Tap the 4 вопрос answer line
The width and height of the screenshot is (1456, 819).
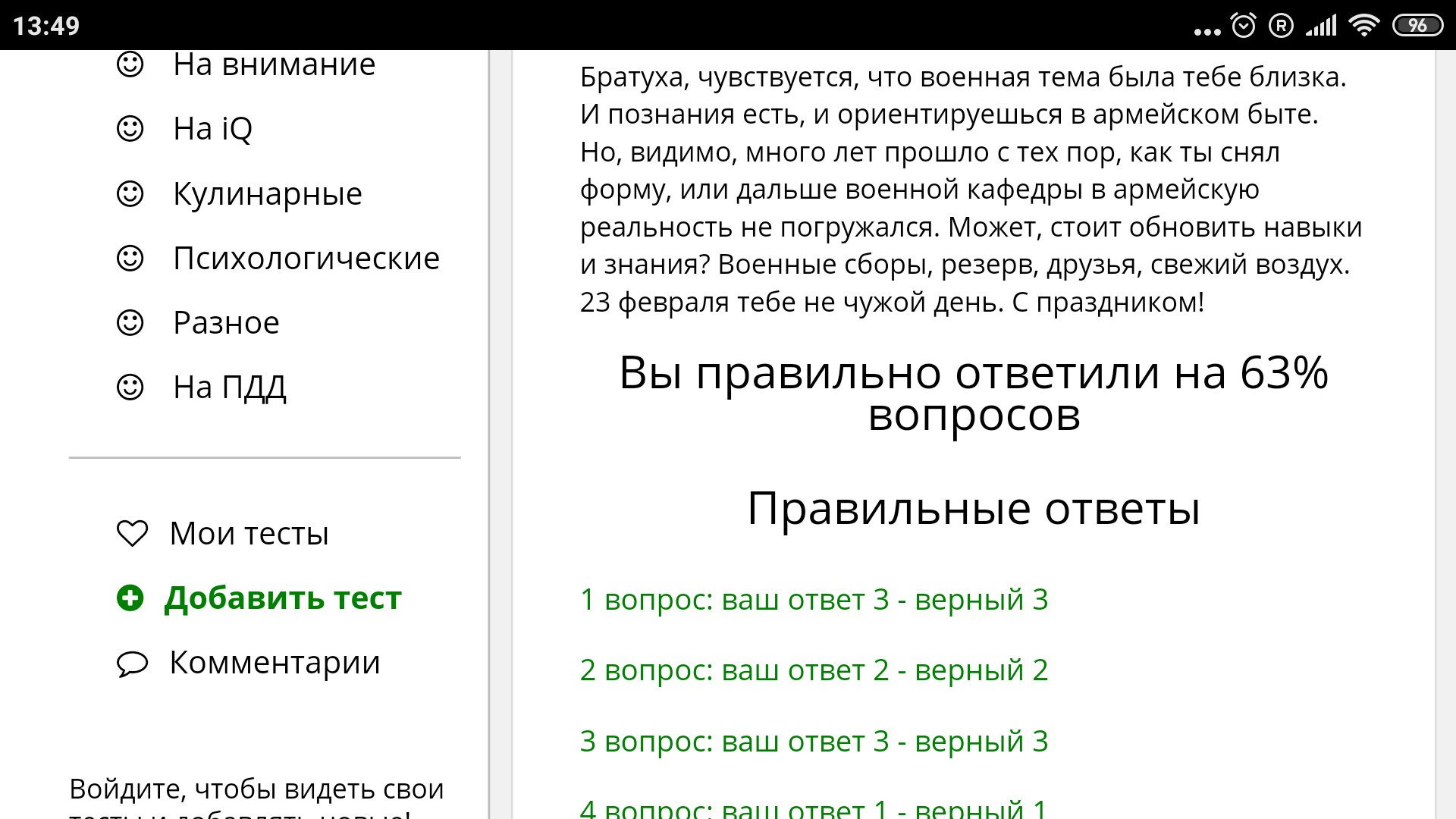pos(814,808)
